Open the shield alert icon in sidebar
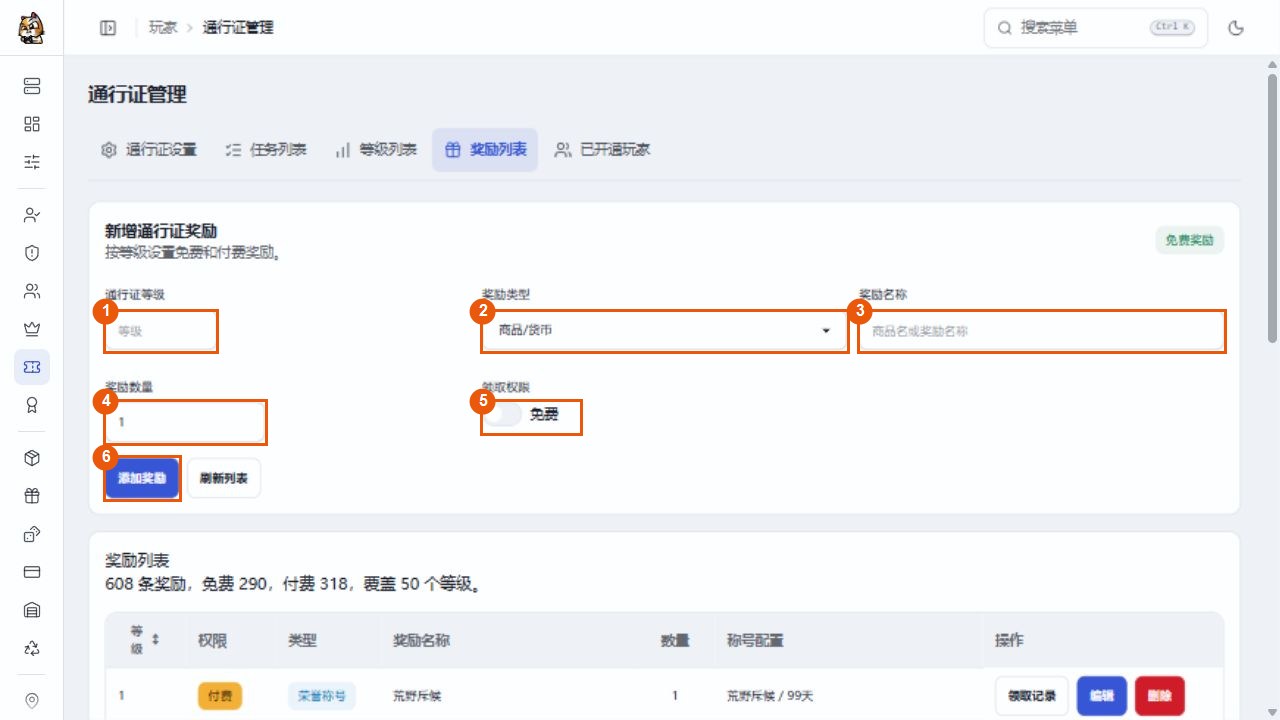Screen dimensions: 1280x720 (32, 253)
